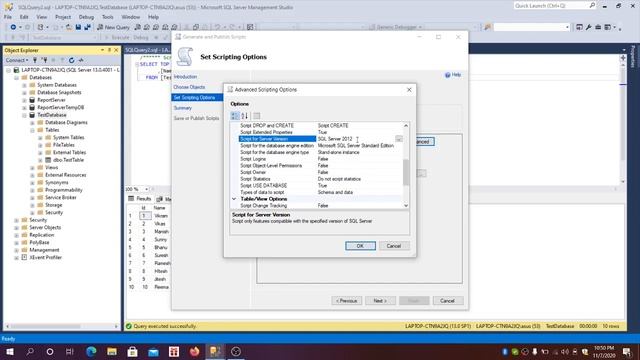Open the Tools menu
Image resolution: width=640 pixels, height=360 pixels.
108,17
